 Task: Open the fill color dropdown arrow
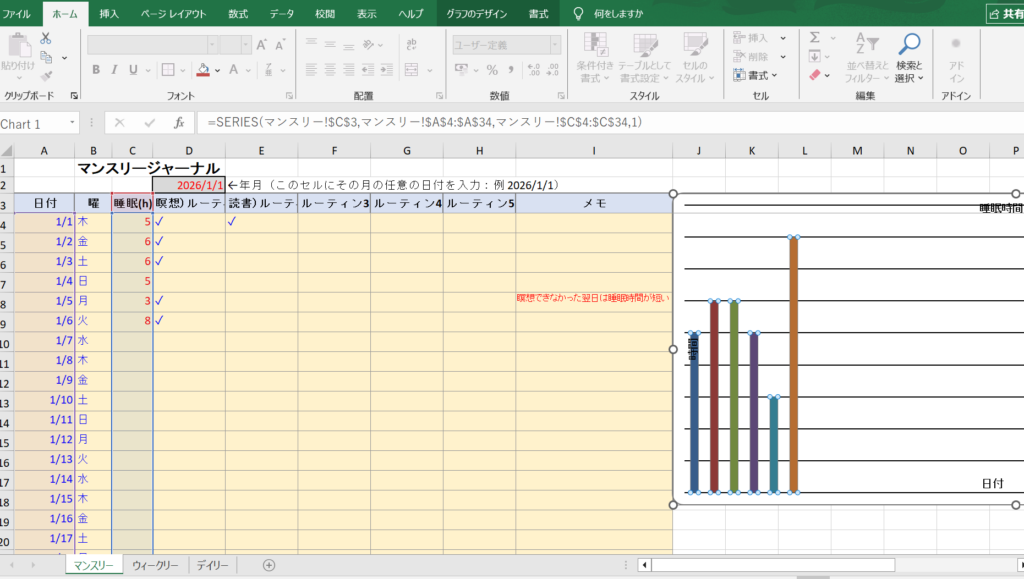click(x=218, y=70)
